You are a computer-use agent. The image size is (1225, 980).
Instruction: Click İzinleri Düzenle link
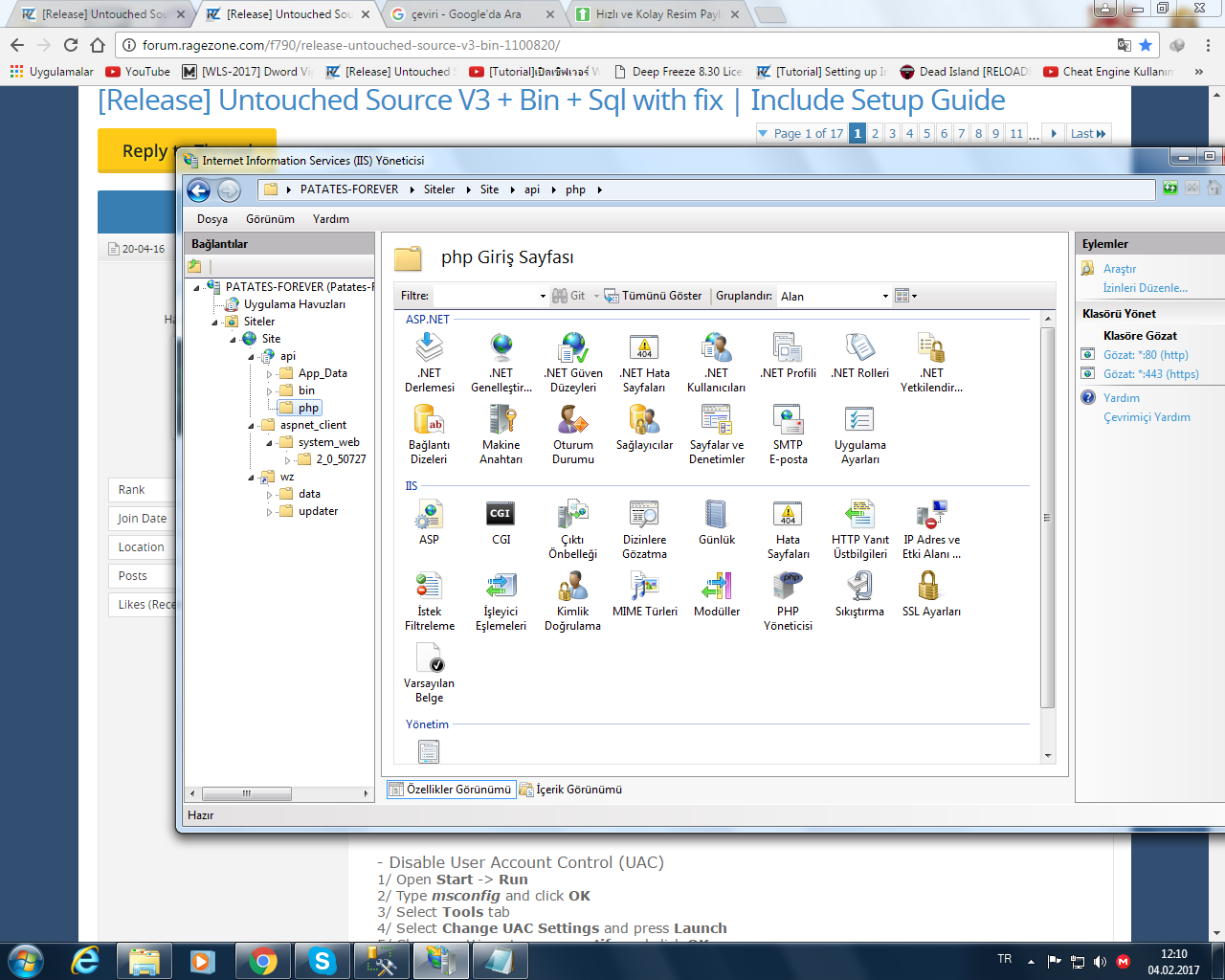[1146, 288]
